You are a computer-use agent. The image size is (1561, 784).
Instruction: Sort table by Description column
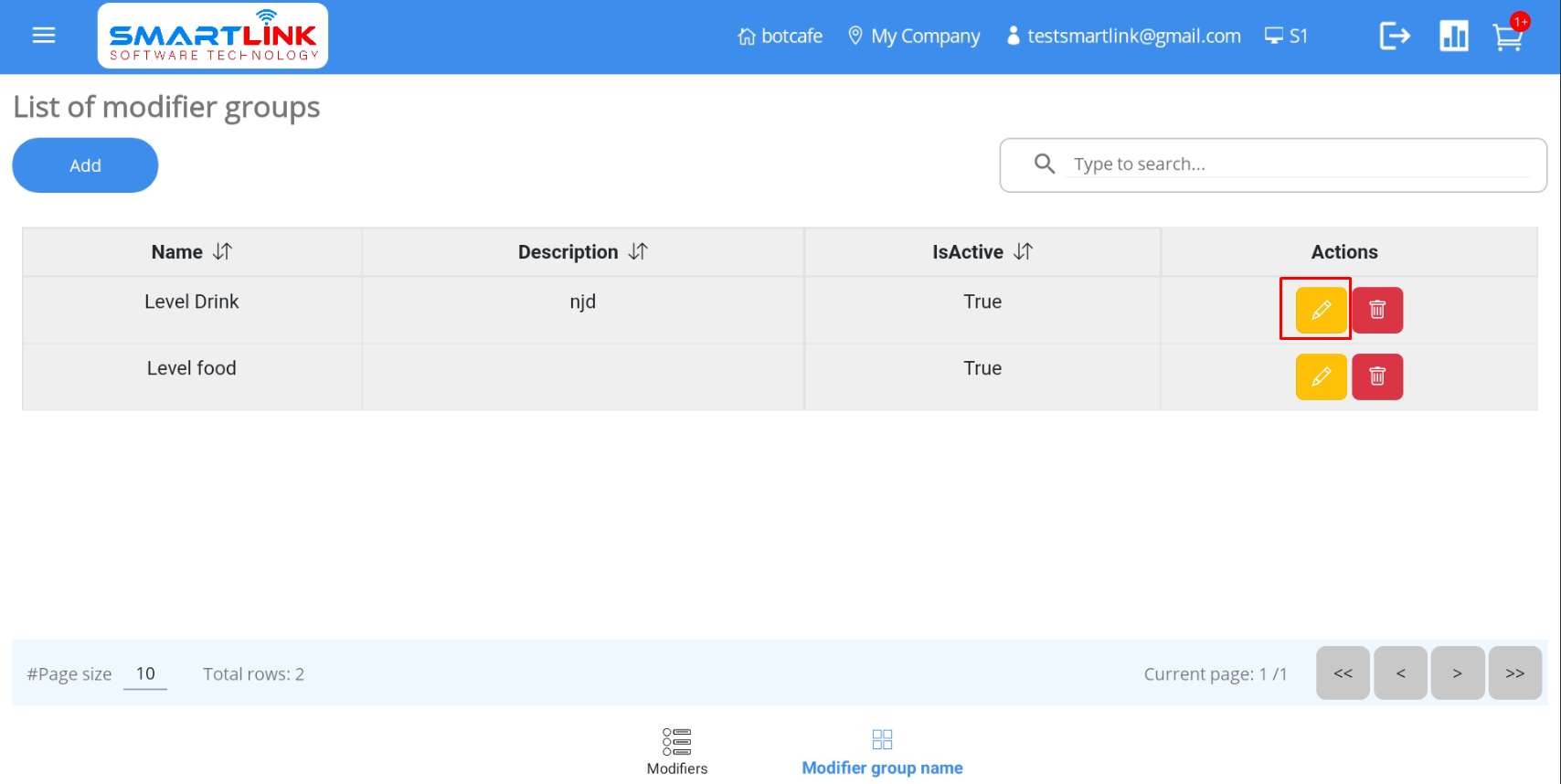(638, 251)
